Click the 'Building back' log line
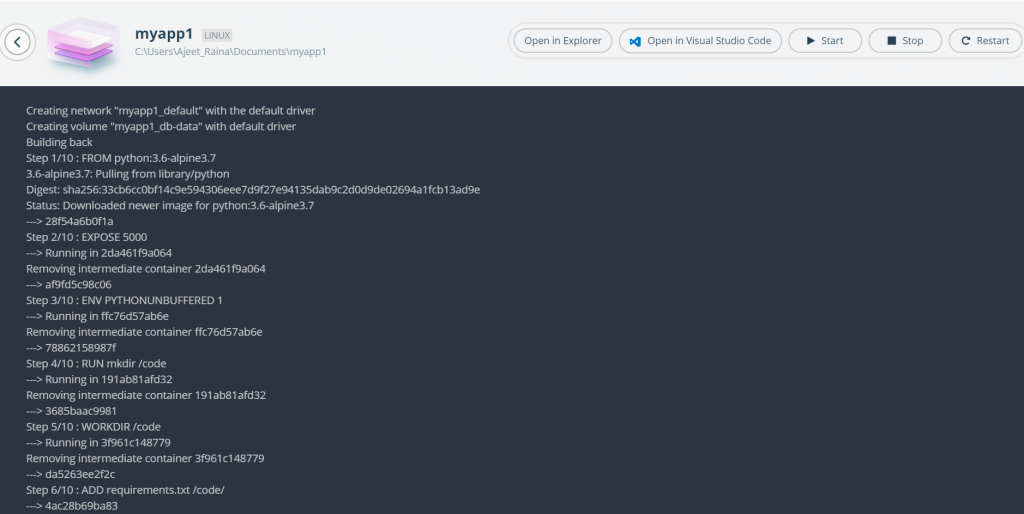The image size is (1024, 514). pyautogui.click(x=59, y=142)
